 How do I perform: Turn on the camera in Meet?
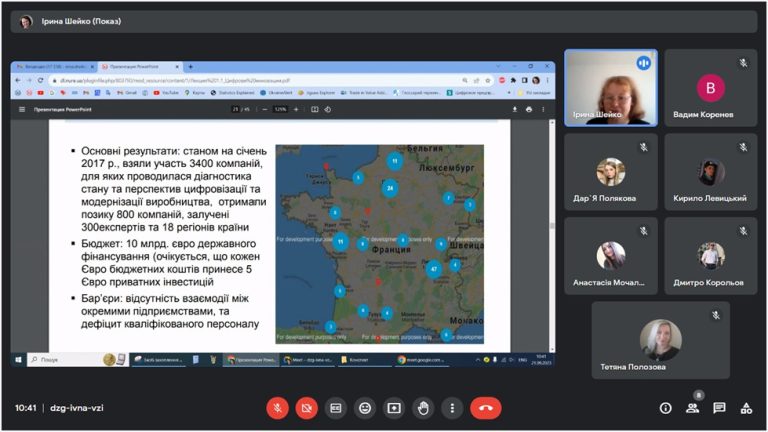(307, 408)
